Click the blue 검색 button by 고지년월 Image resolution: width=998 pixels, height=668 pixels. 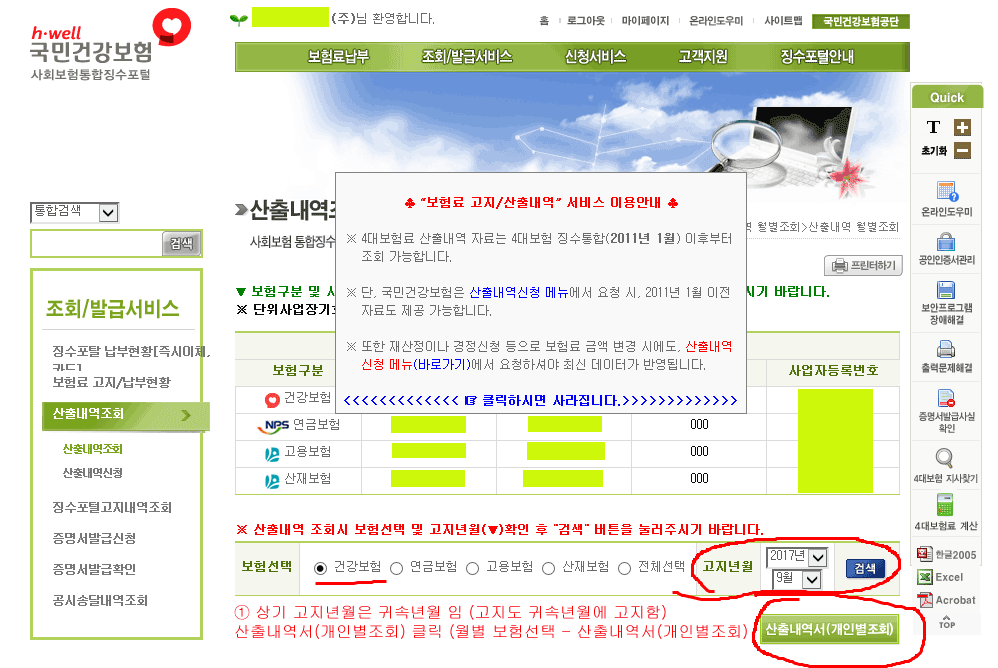[865, 568]
